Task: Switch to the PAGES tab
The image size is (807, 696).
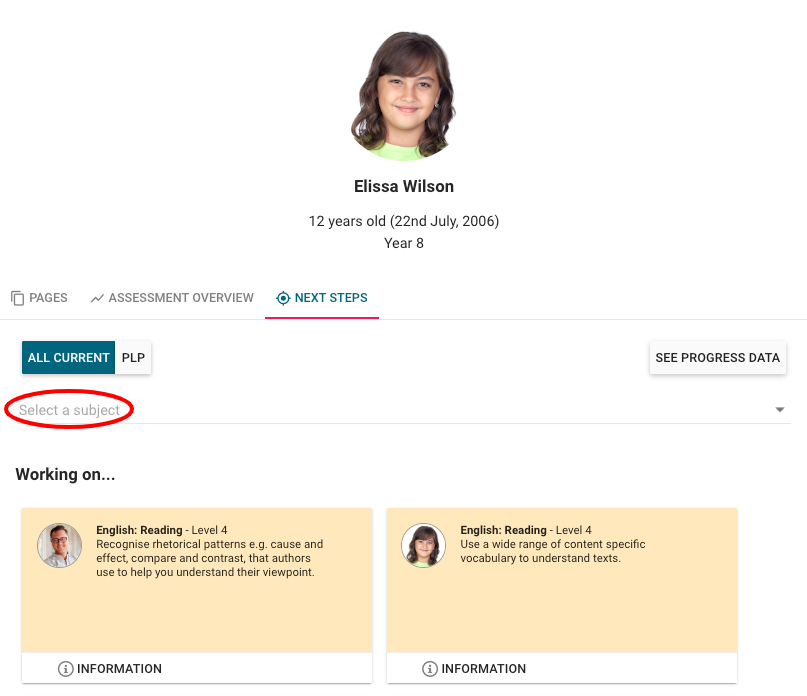Action: click(39, 298)
